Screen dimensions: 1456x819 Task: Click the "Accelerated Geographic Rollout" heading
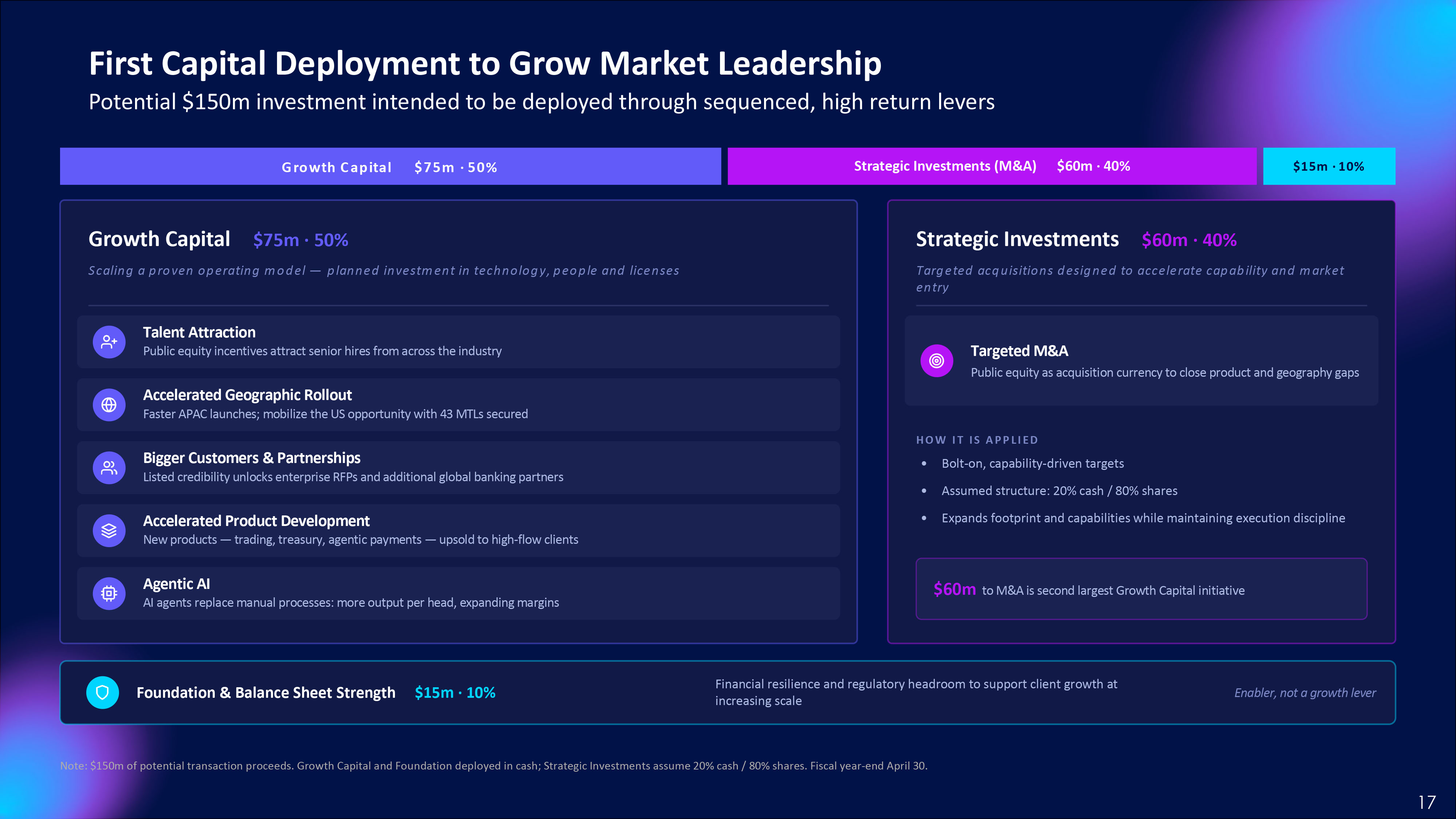click(x=247, y=395)
